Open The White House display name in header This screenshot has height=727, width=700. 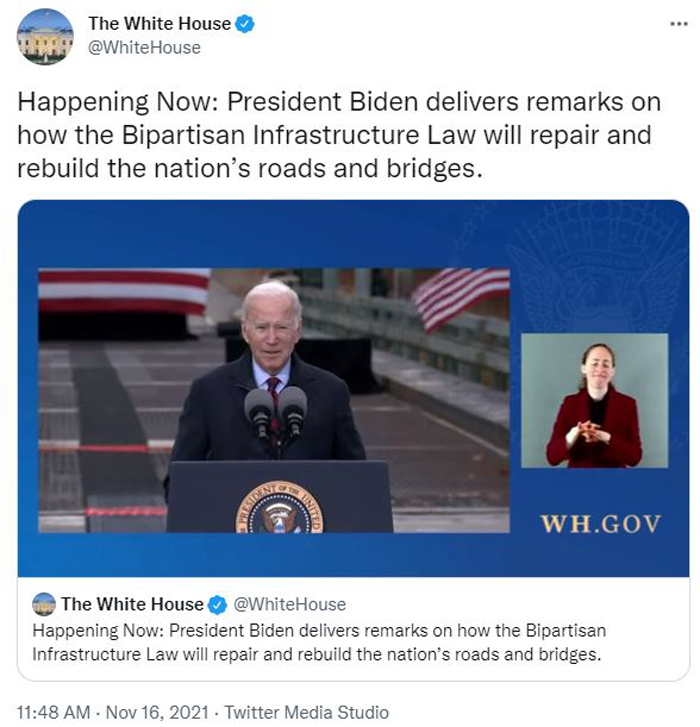(159, 24)
